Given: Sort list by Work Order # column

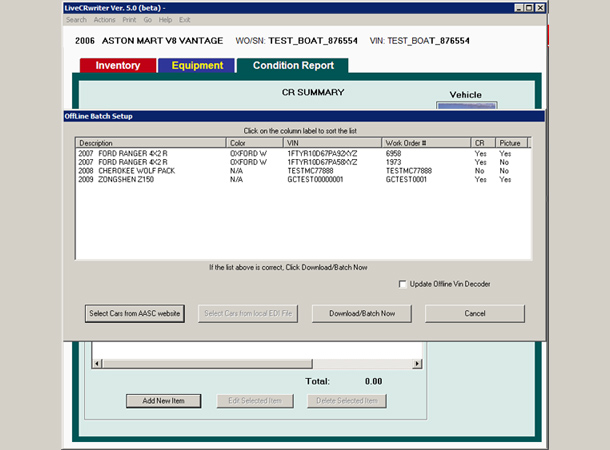Looking at the screenshot, I should [x=426, y=143].
